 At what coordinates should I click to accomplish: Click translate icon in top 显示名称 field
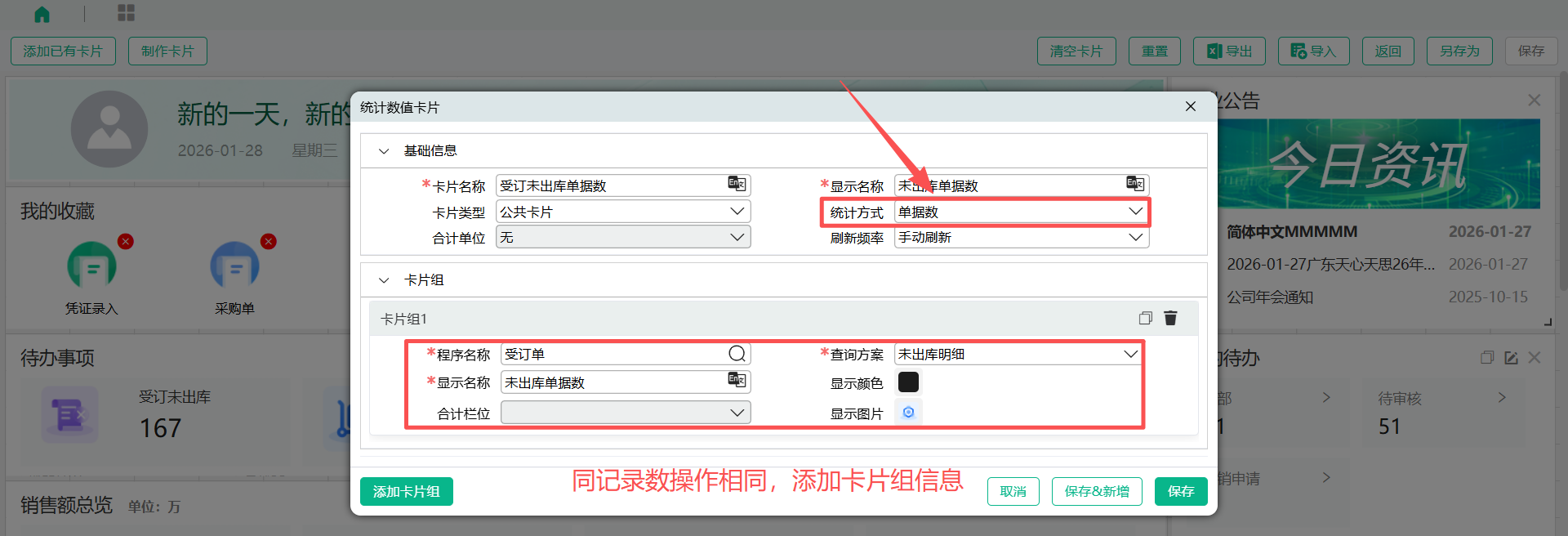pyautogui.click(x=1135, y=184)
